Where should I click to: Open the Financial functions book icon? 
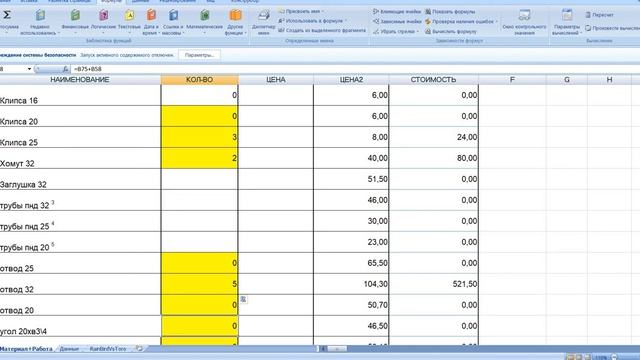point(75,16)
